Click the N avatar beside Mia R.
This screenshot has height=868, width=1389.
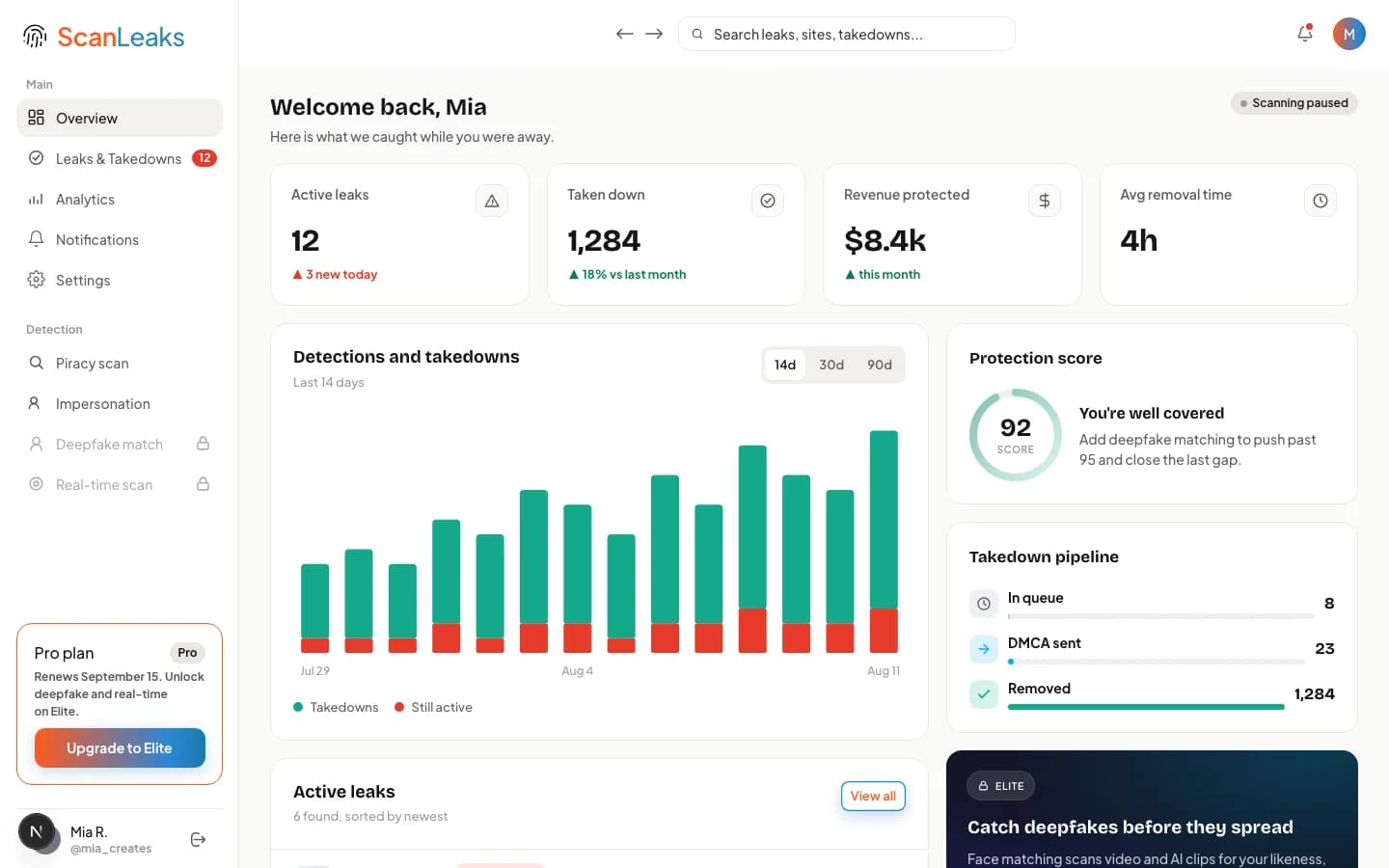[37, 831]
